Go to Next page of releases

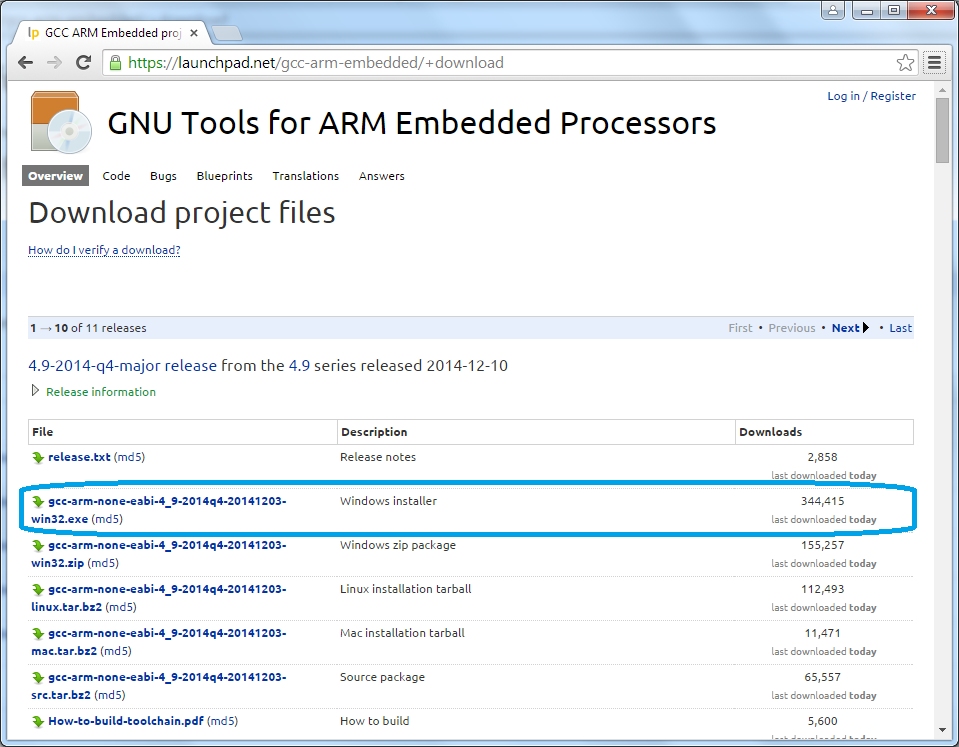click(850, 328)
